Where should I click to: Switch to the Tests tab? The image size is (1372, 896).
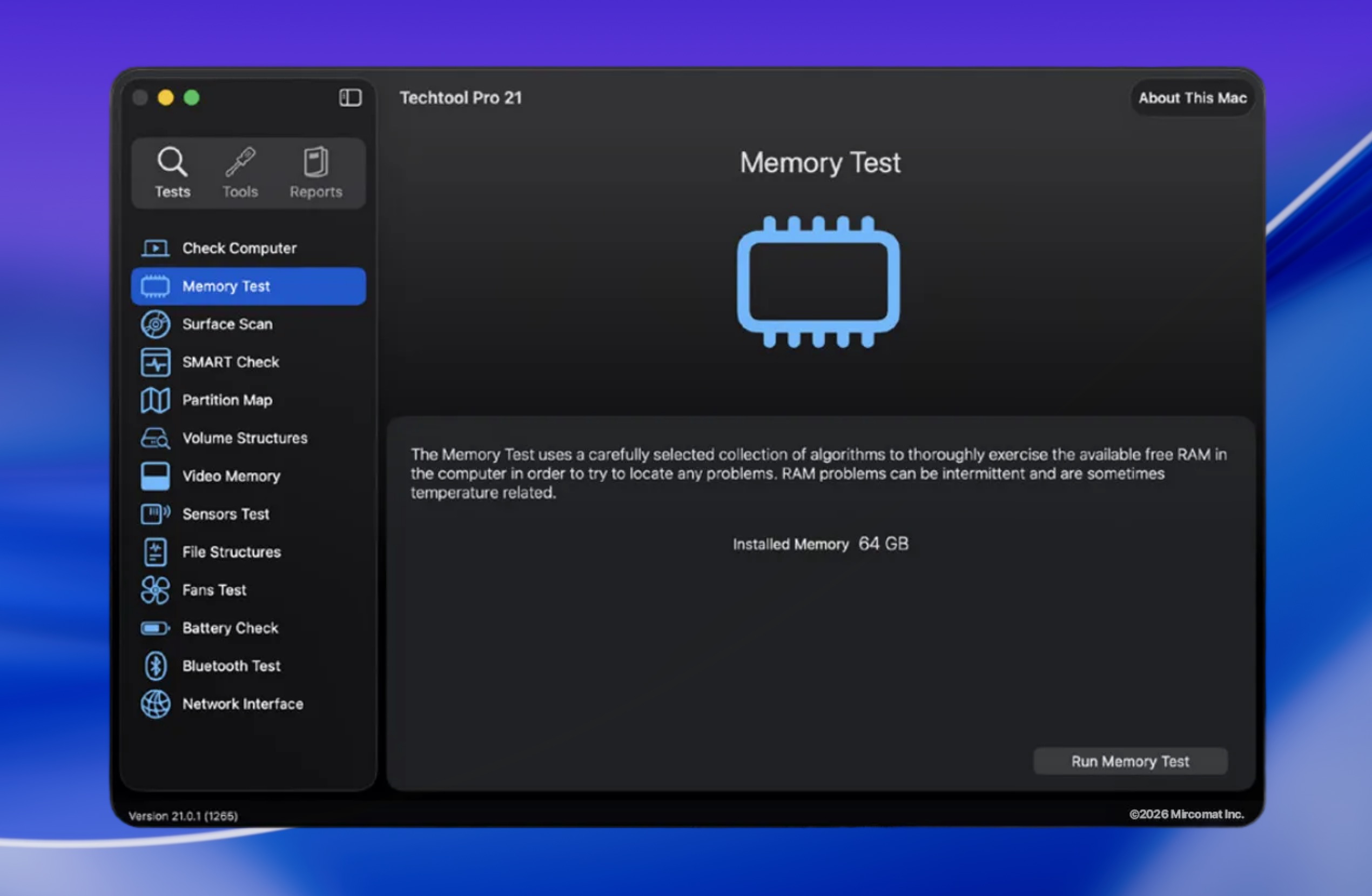(x=172, y=172)
